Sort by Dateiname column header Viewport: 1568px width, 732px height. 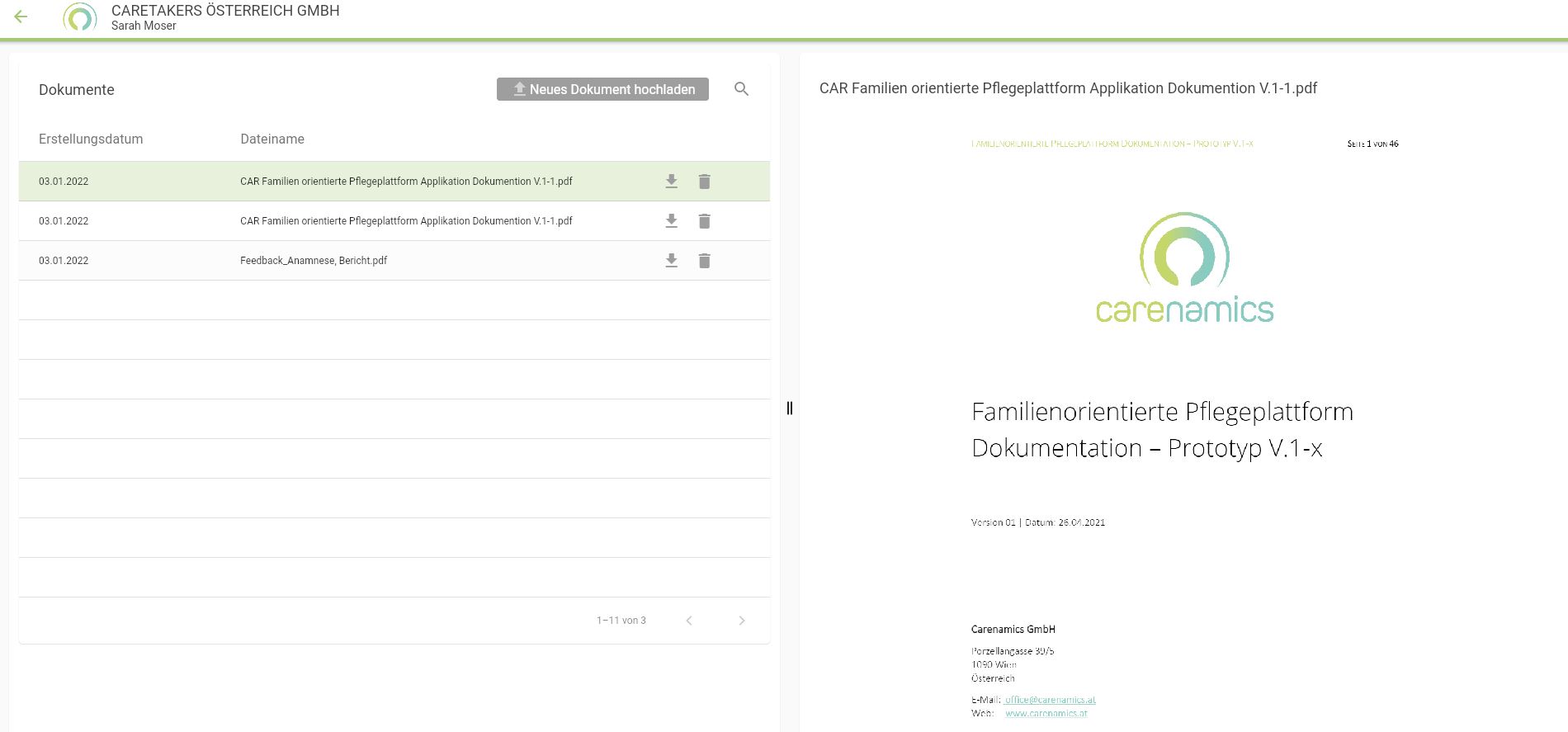272,139
